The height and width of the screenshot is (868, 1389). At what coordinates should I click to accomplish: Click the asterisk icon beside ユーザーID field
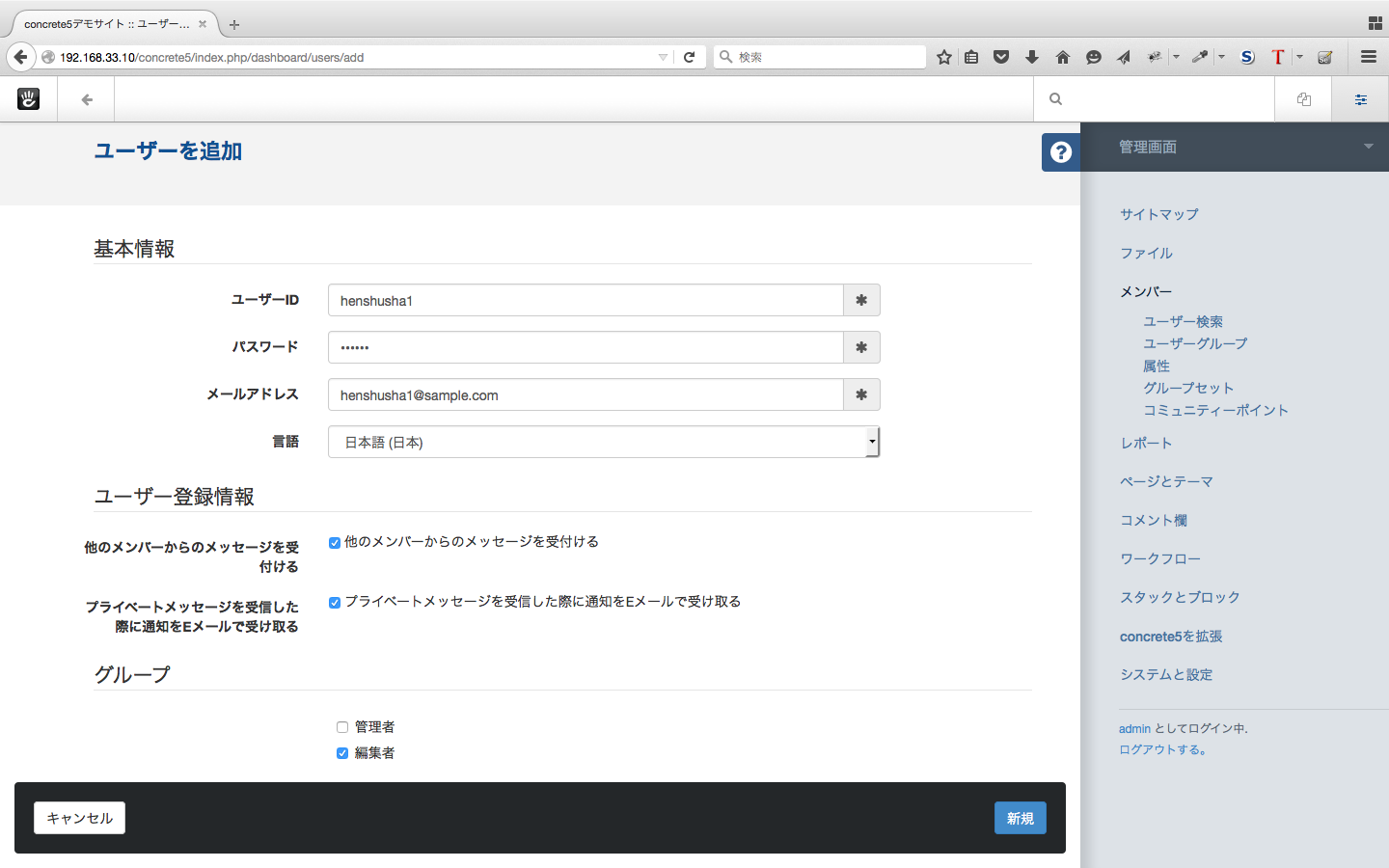point(860,300)
